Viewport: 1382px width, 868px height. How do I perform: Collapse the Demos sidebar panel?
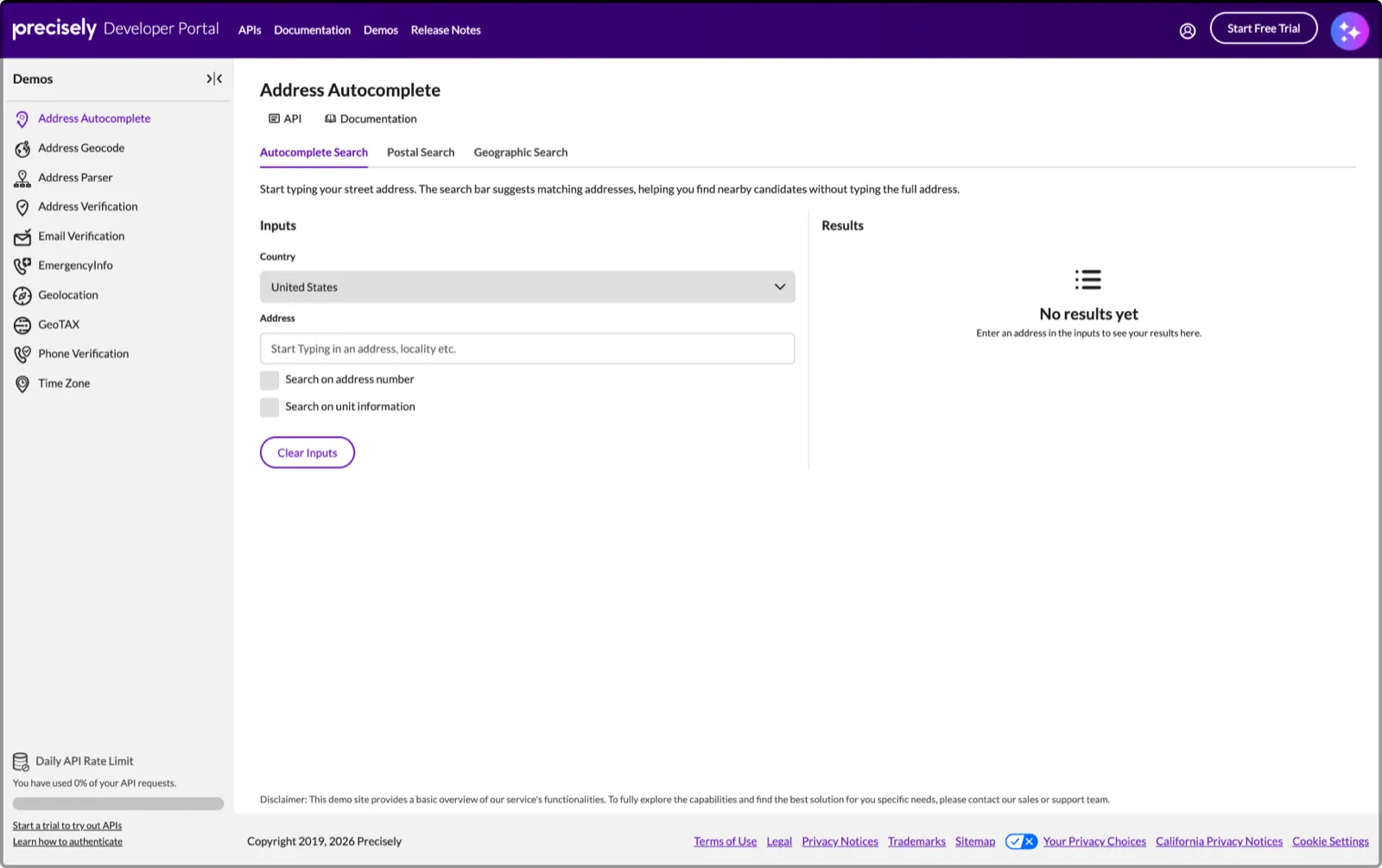click(214, 79)
